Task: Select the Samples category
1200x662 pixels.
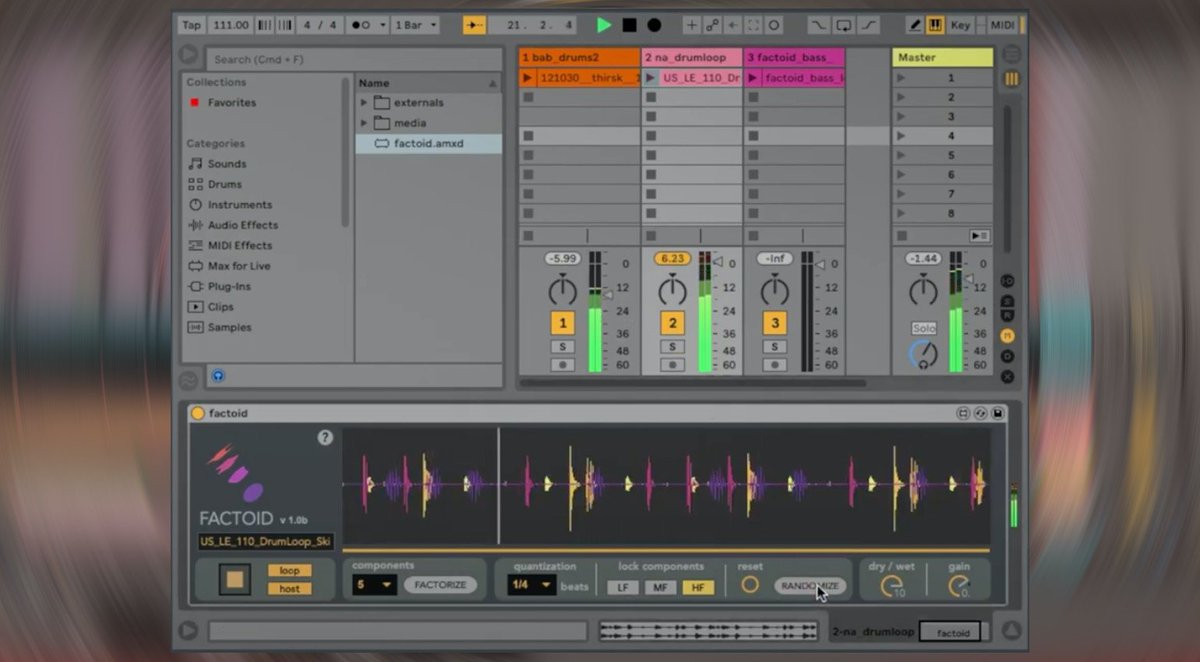Action: [x=229, y=327]
